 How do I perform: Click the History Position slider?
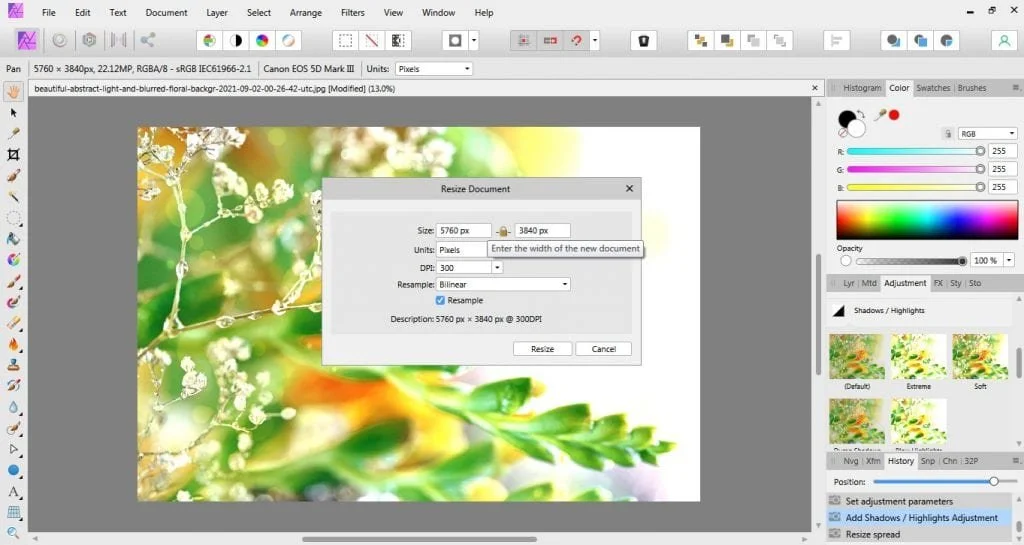(944, 482)
